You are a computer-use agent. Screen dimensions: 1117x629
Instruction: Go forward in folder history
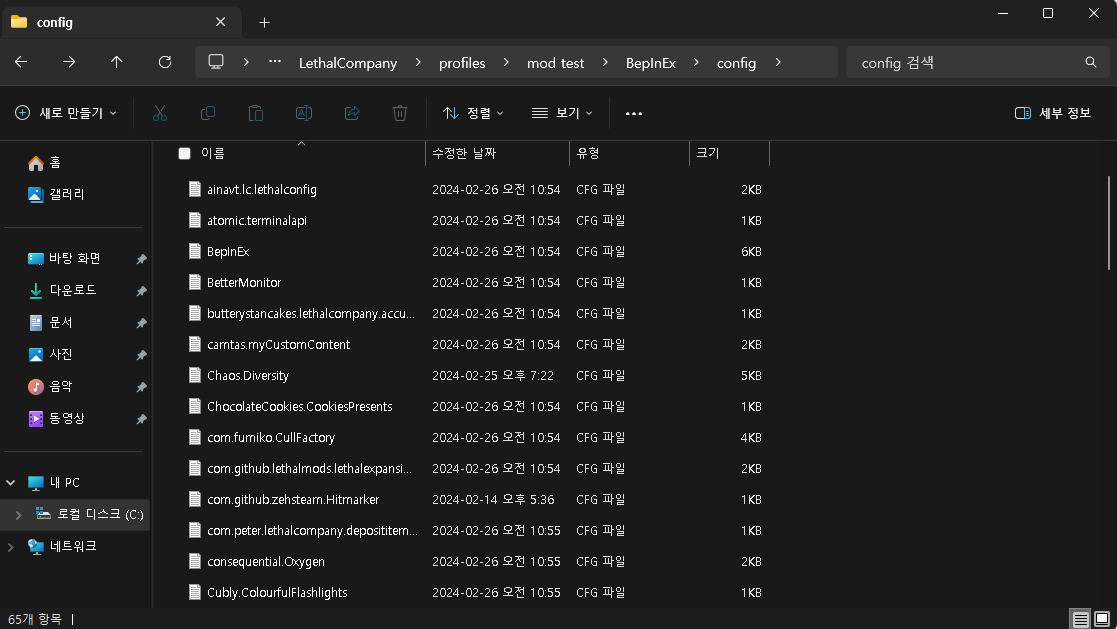(x=69, y=63)
